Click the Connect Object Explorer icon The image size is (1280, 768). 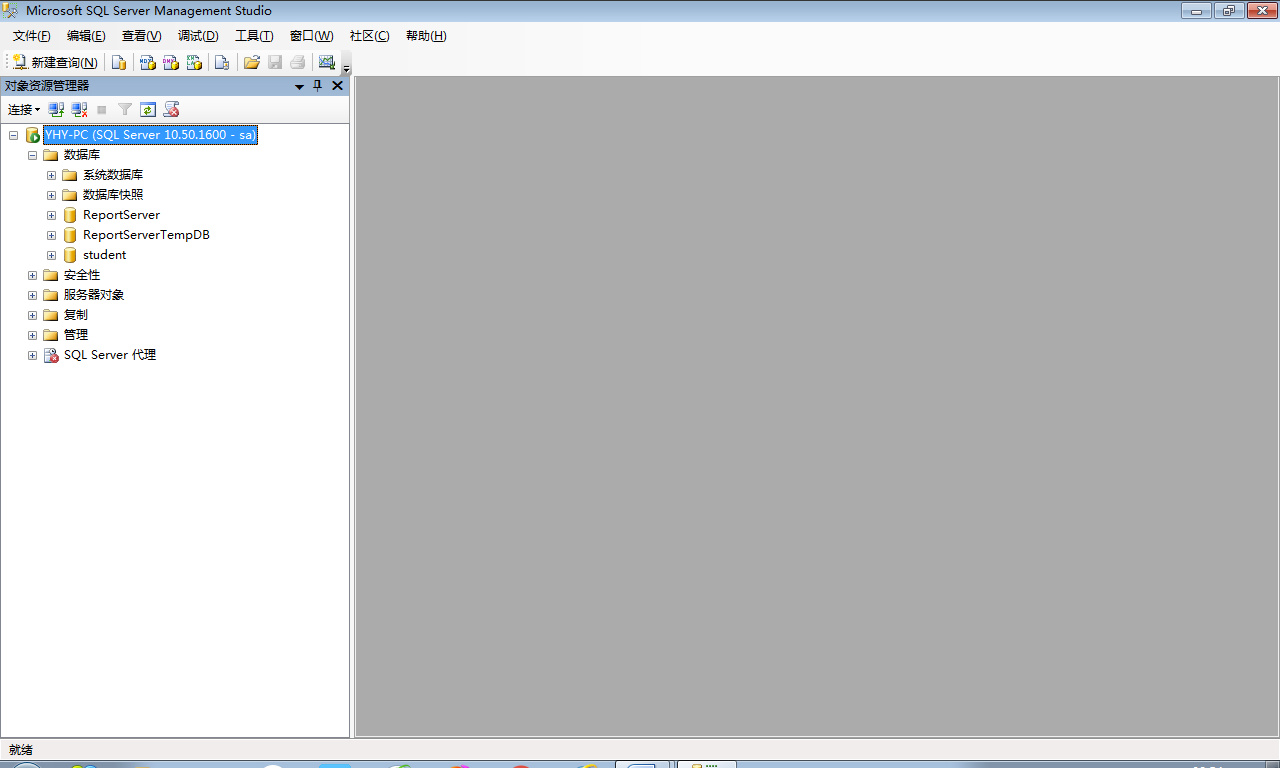(x=57, y=110)
